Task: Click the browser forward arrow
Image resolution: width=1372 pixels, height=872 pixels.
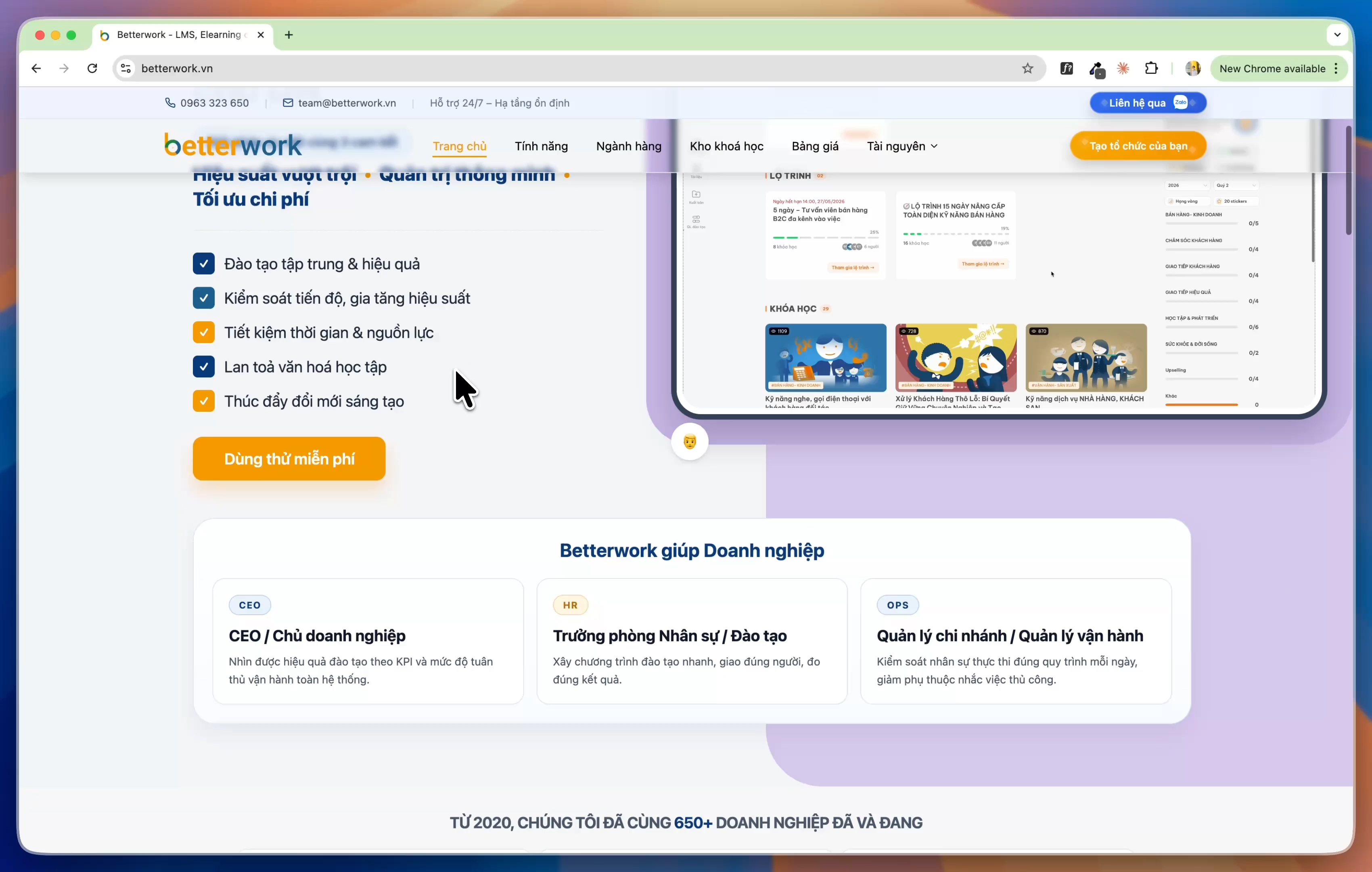Action: (64, 68)
